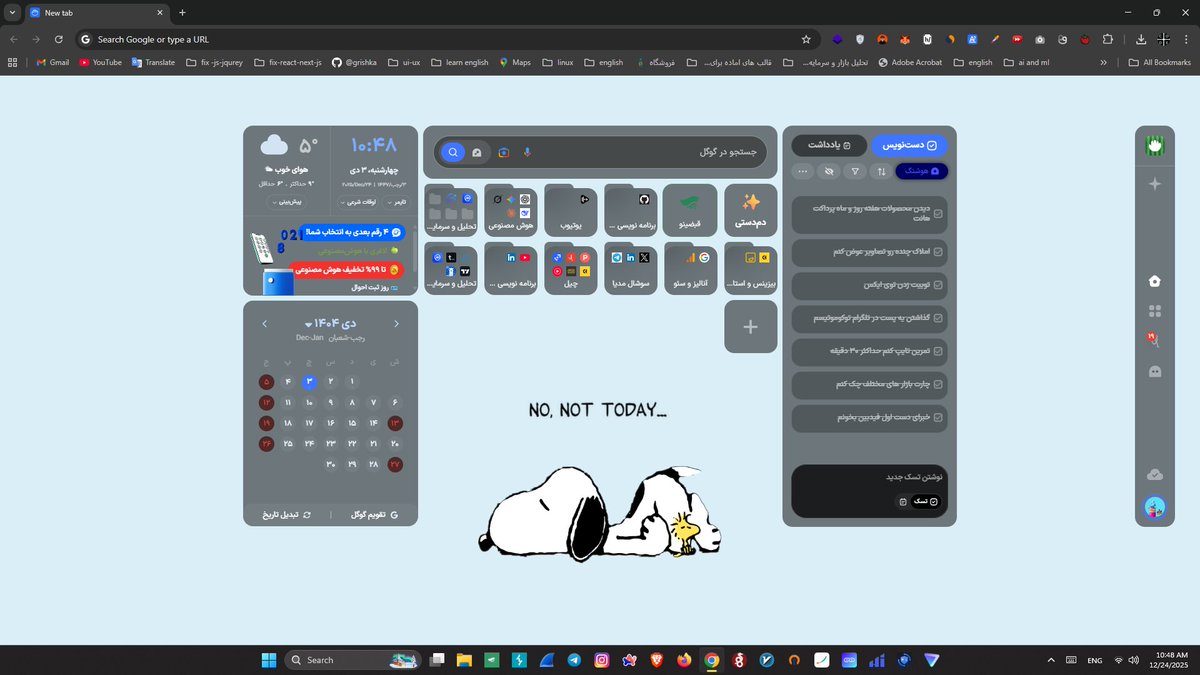Open Google Lens image search icon
Viewport: 1200px width, 675px height.
click(x=504, y=152)
